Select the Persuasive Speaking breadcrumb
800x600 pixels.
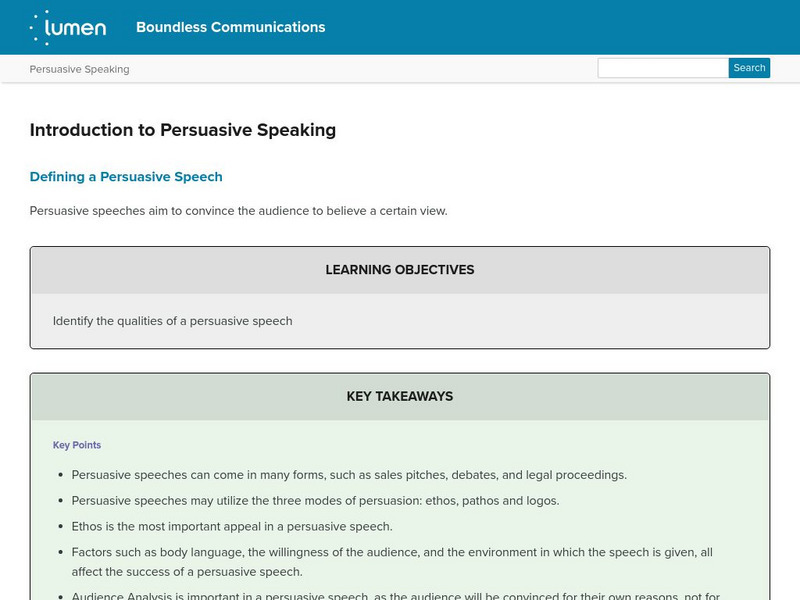point(79,69)
